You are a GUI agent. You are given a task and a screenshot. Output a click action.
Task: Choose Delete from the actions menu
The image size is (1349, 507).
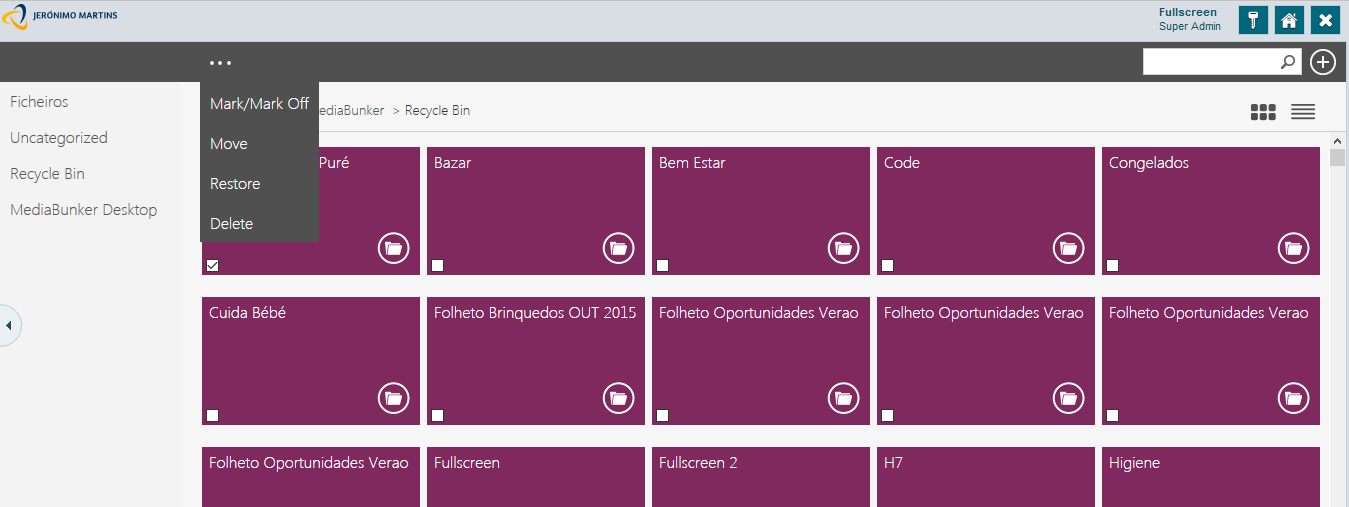point(231,224)
